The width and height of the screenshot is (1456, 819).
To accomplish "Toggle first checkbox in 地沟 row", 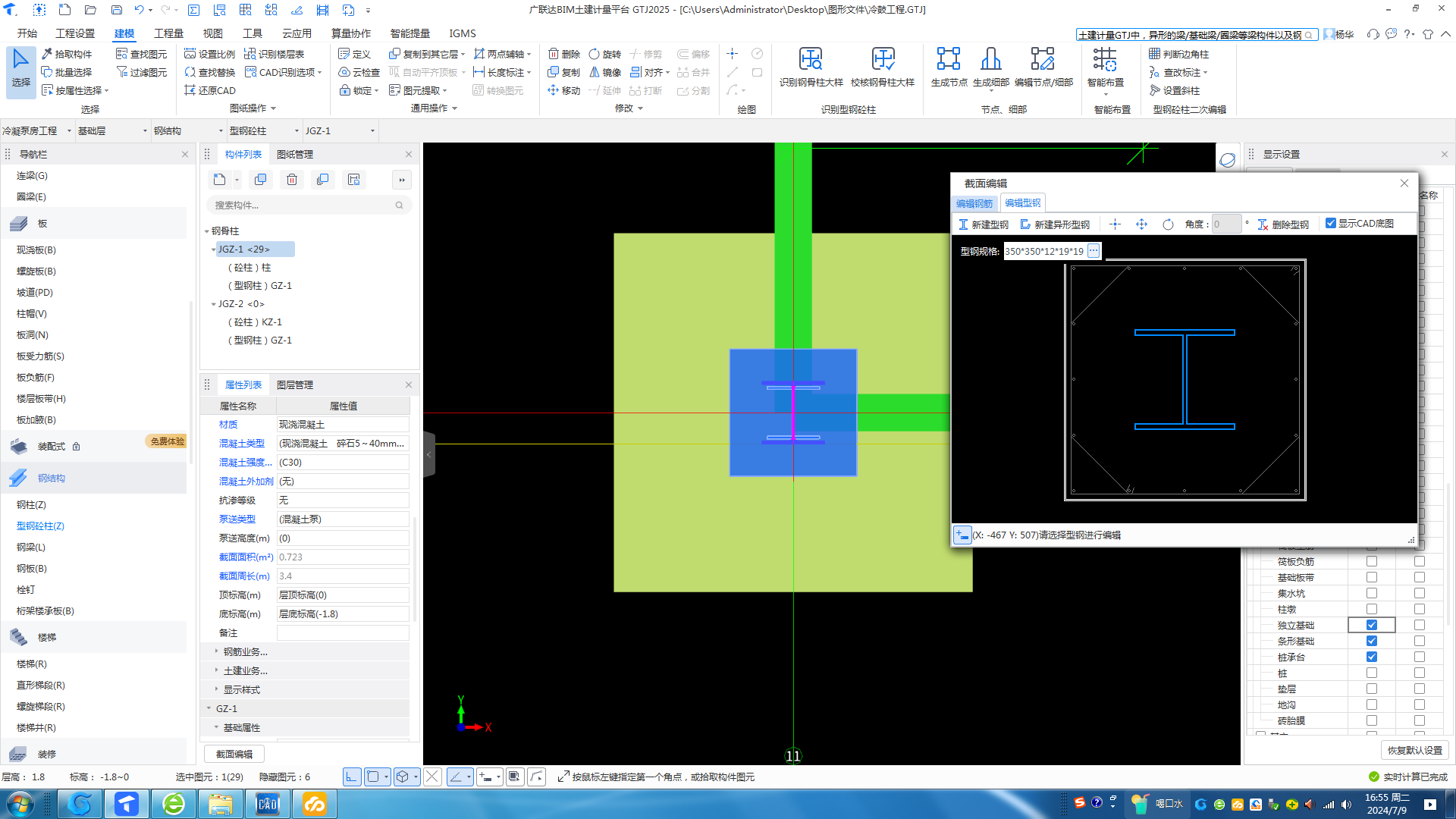I will click(1372, 704).
